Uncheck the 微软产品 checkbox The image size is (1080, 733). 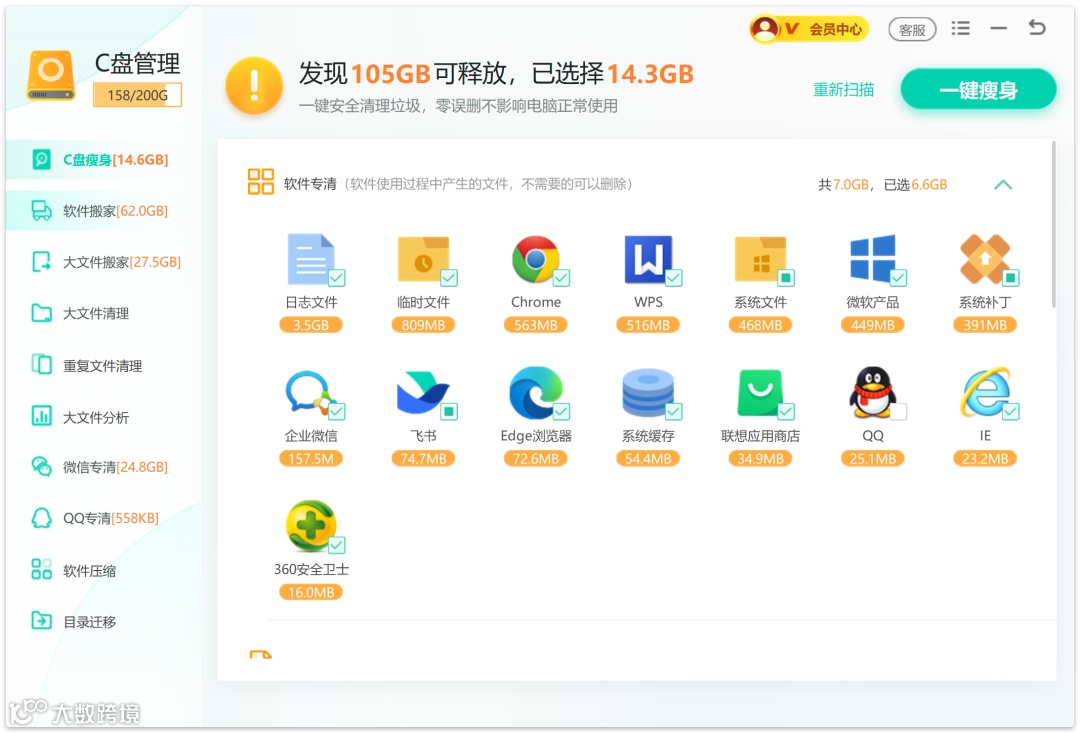click(898, 278)
